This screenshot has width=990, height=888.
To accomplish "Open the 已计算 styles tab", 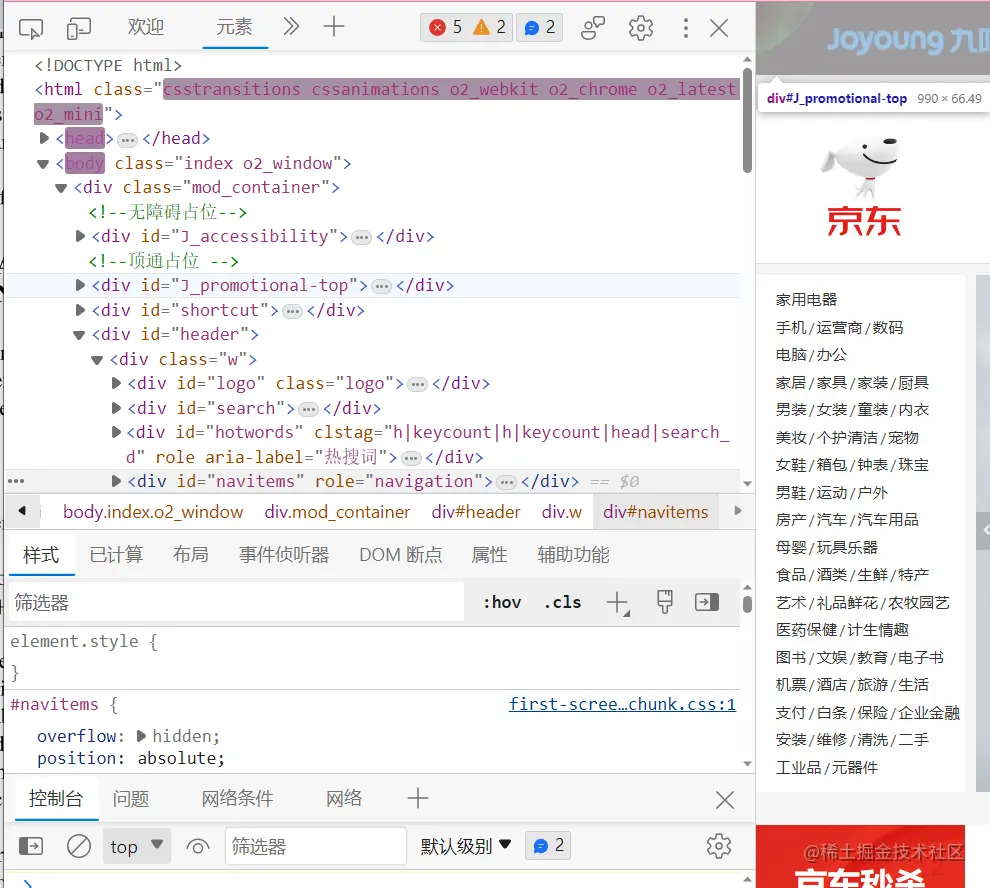I will (x=116, y=555).
